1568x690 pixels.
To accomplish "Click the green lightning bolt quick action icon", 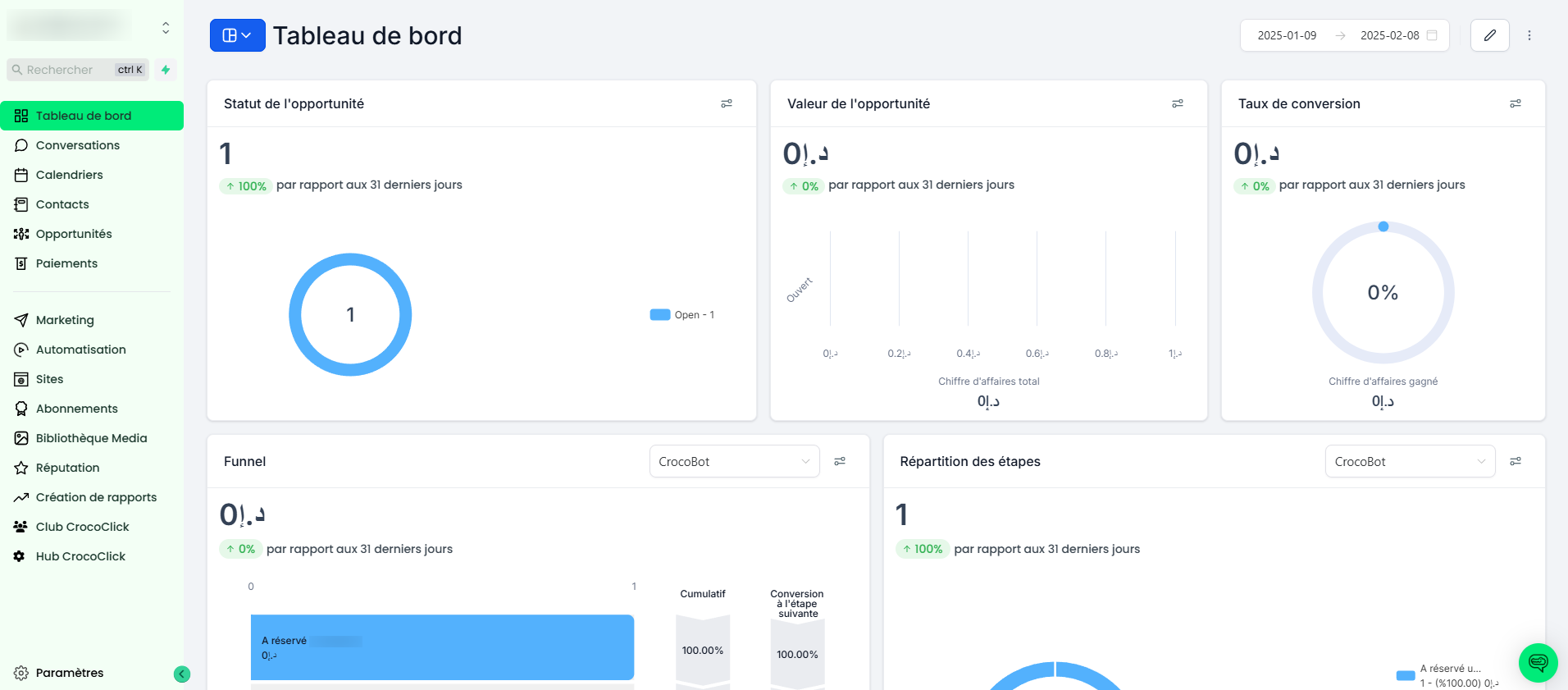I will coord(166,70).
